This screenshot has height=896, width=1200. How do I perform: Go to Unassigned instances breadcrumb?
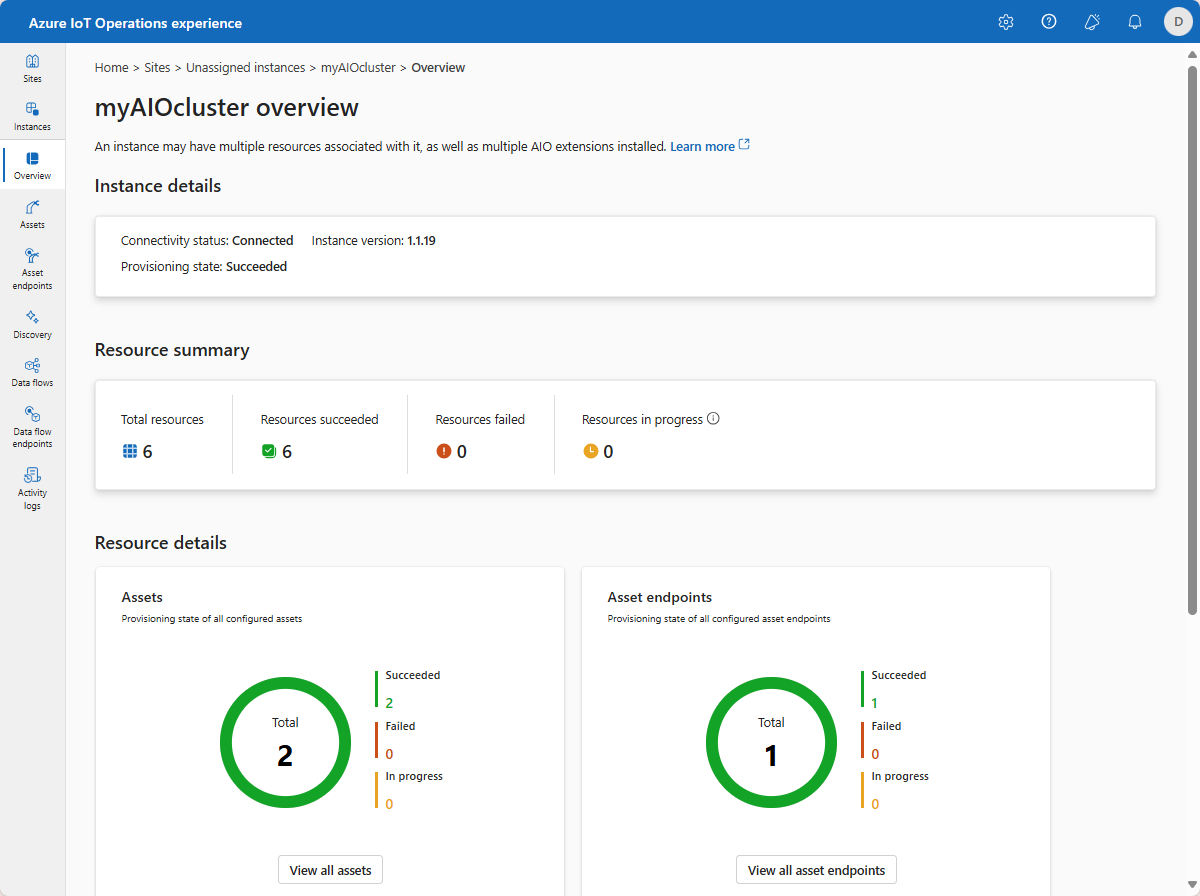245,68
